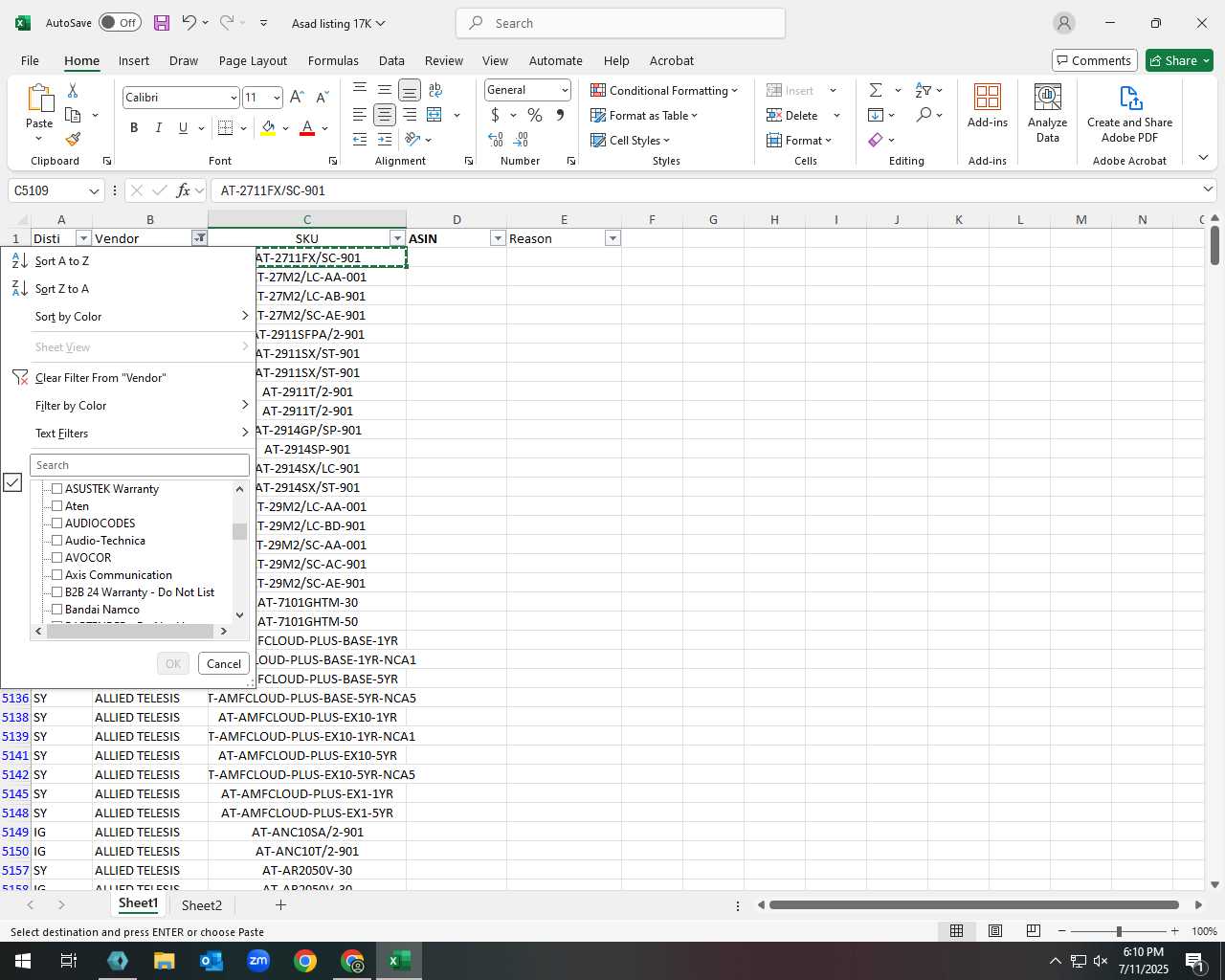Select Center alignment icon
This screenshot has height=980, width=1225.
384,115
